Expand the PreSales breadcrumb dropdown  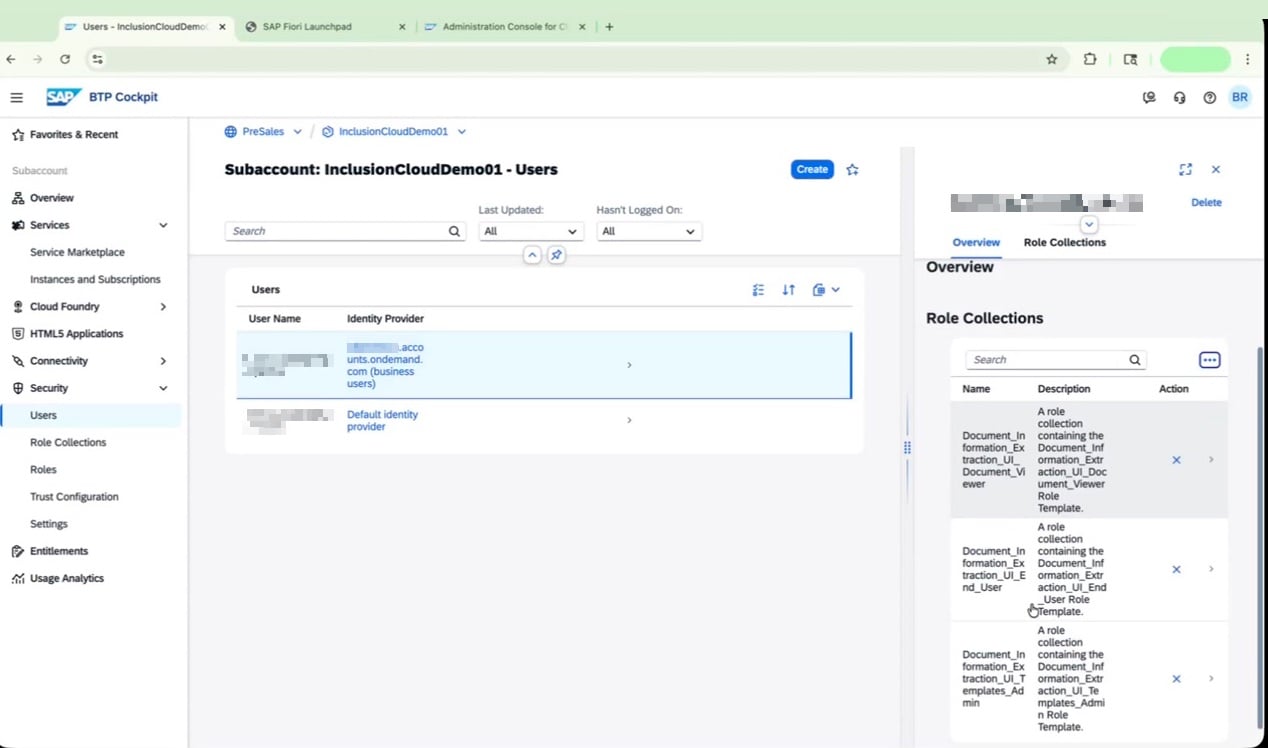[298, 132]
